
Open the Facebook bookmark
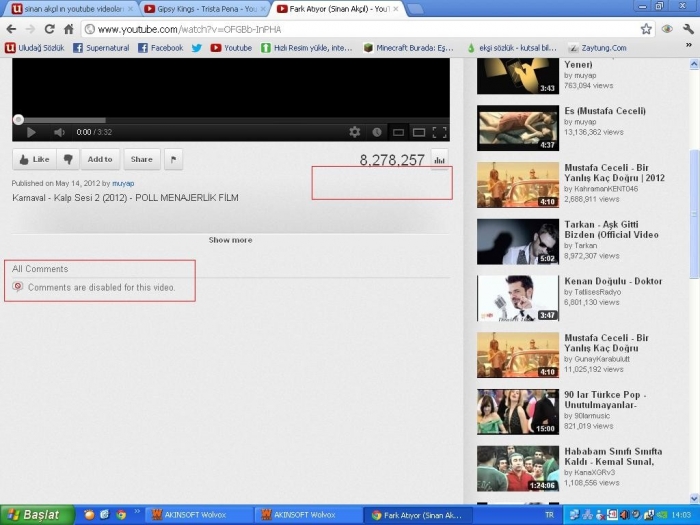click(x=160, y=47)
